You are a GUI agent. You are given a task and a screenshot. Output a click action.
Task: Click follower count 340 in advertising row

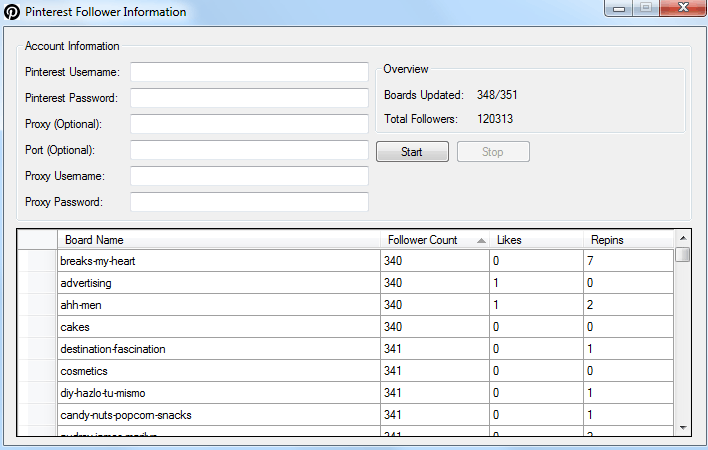click(435, 283)
